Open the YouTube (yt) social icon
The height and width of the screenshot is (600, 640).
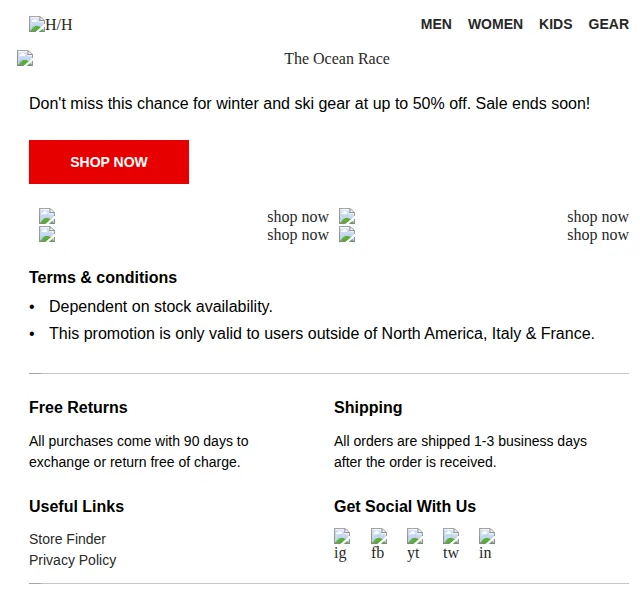415,544
